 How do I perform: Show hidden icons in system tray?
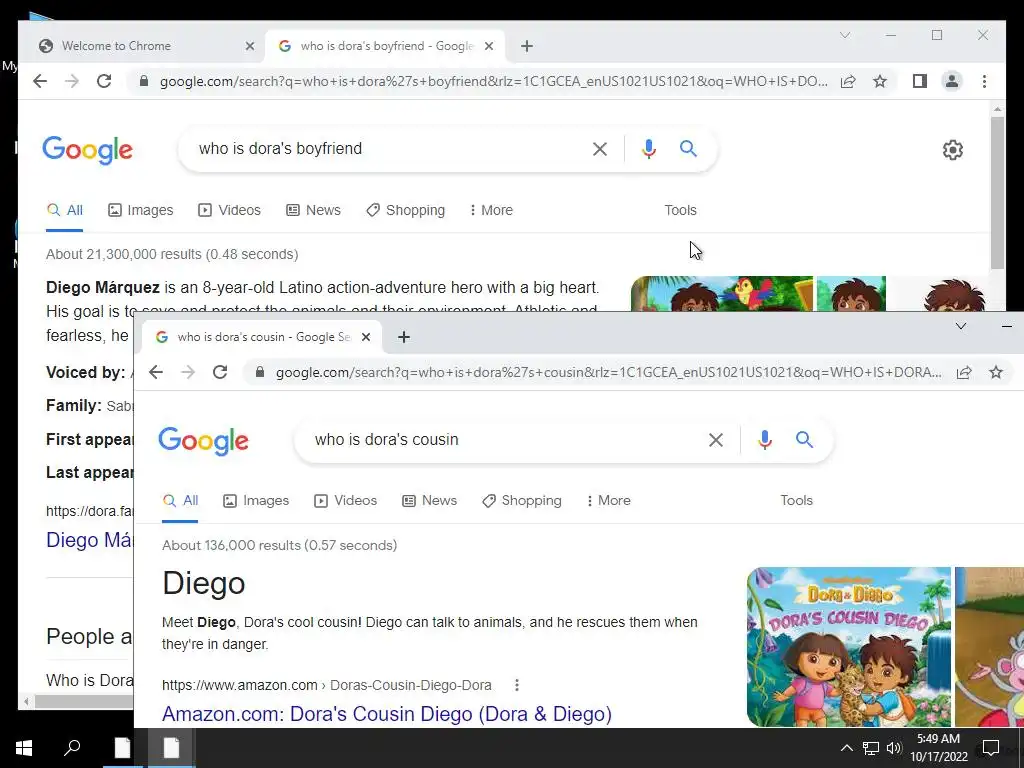click(846, 748)
